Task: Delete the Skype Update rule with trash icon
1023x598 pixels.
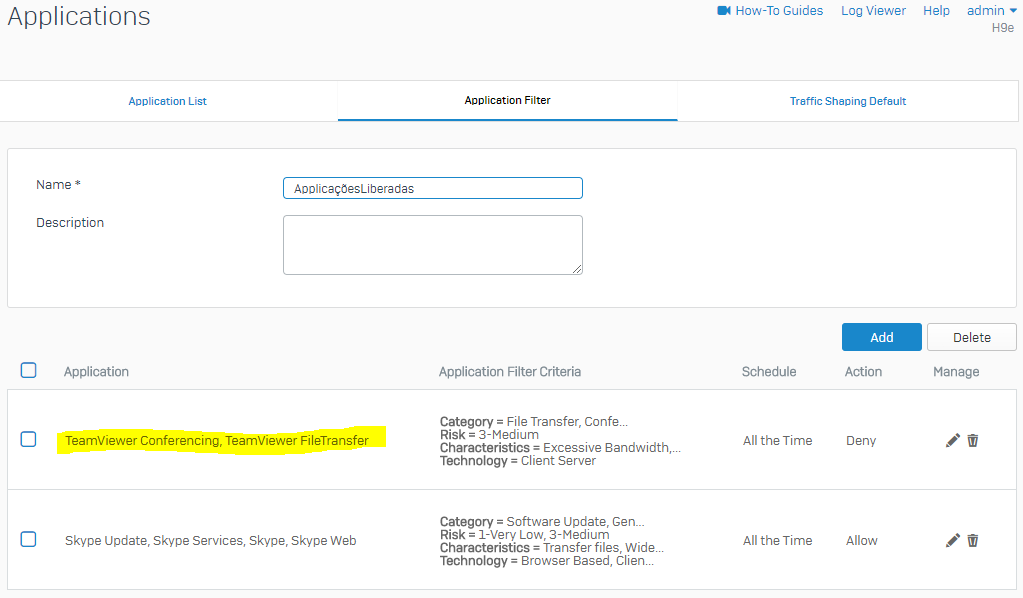Action: pyautogui.click(x=973, y=541)
